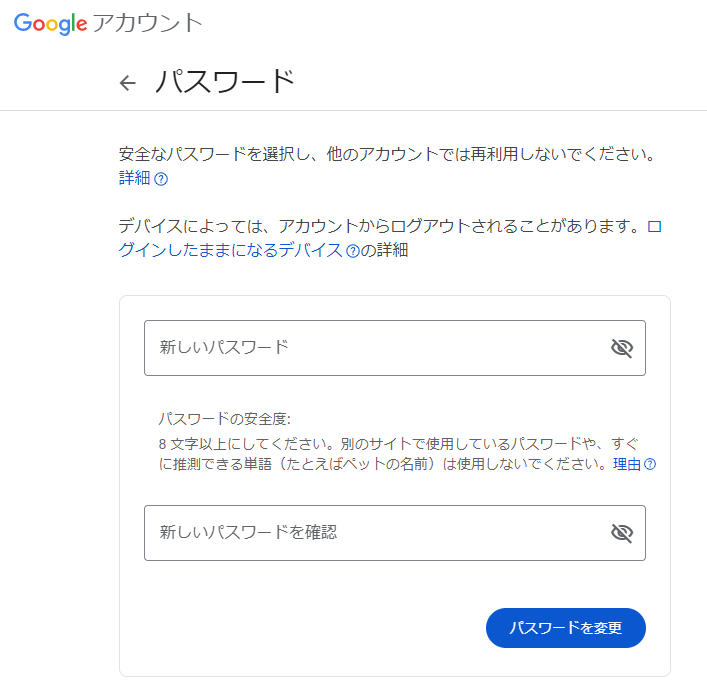Click the アカウント text in the header
The image size is (707, 689).
(147, 24)
